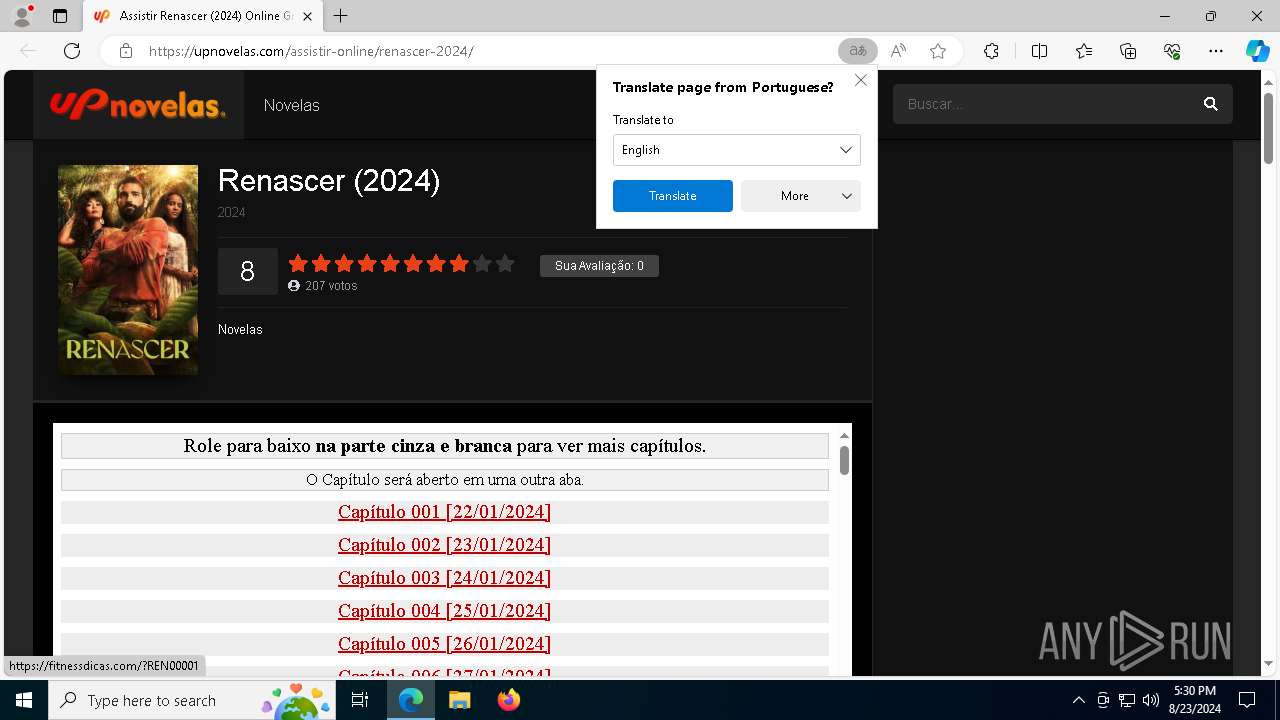The image size is (1280, 720).
Task: Open translate options icon in address bar
Action: 857,51
